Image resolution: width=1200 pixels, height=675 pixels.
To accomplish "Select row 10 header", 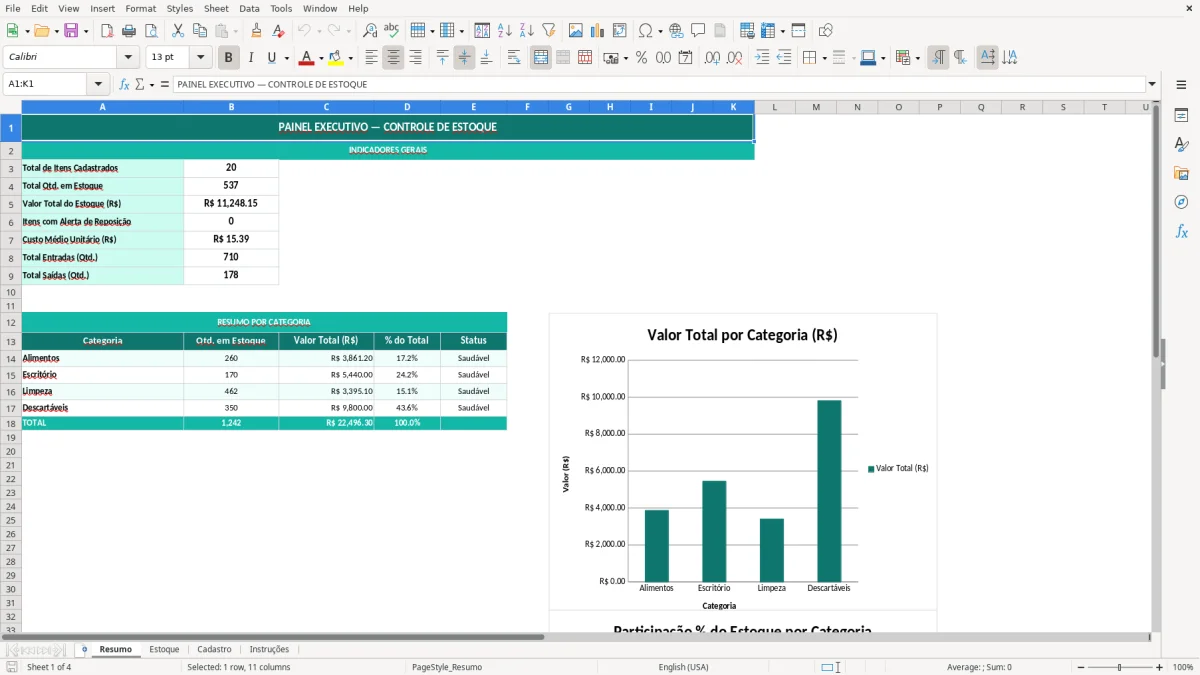I will (x=10, y=292).
